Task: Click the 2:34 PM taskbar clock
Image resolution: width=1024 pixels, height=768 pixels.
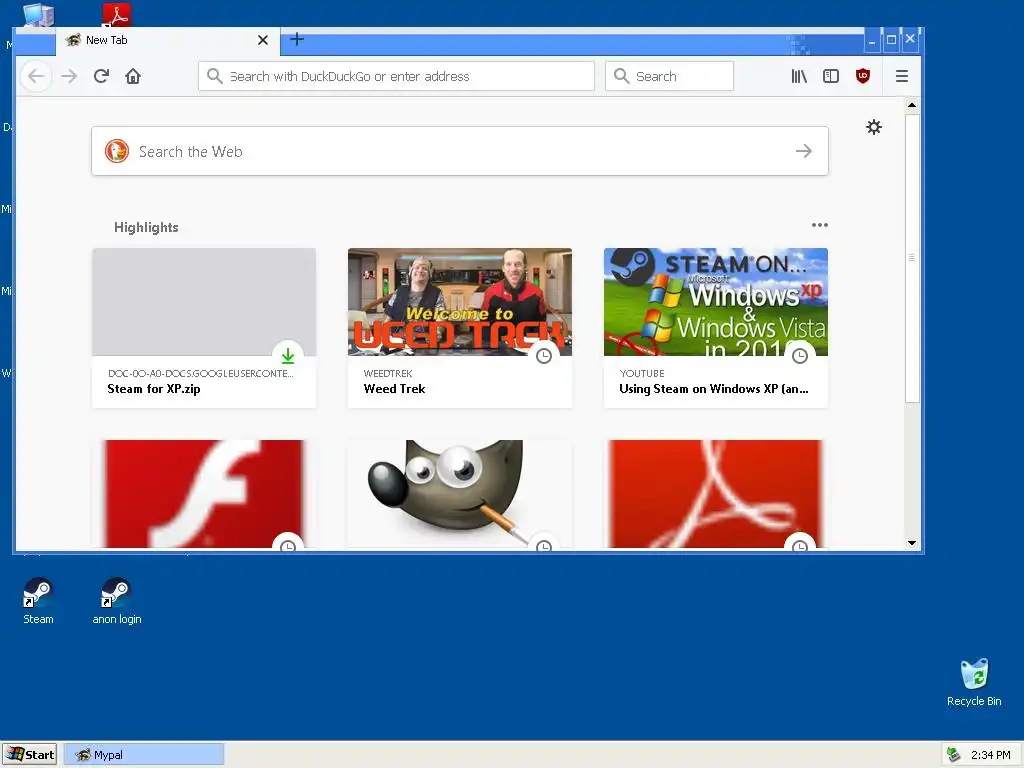Action: click(x=990, y=755)
